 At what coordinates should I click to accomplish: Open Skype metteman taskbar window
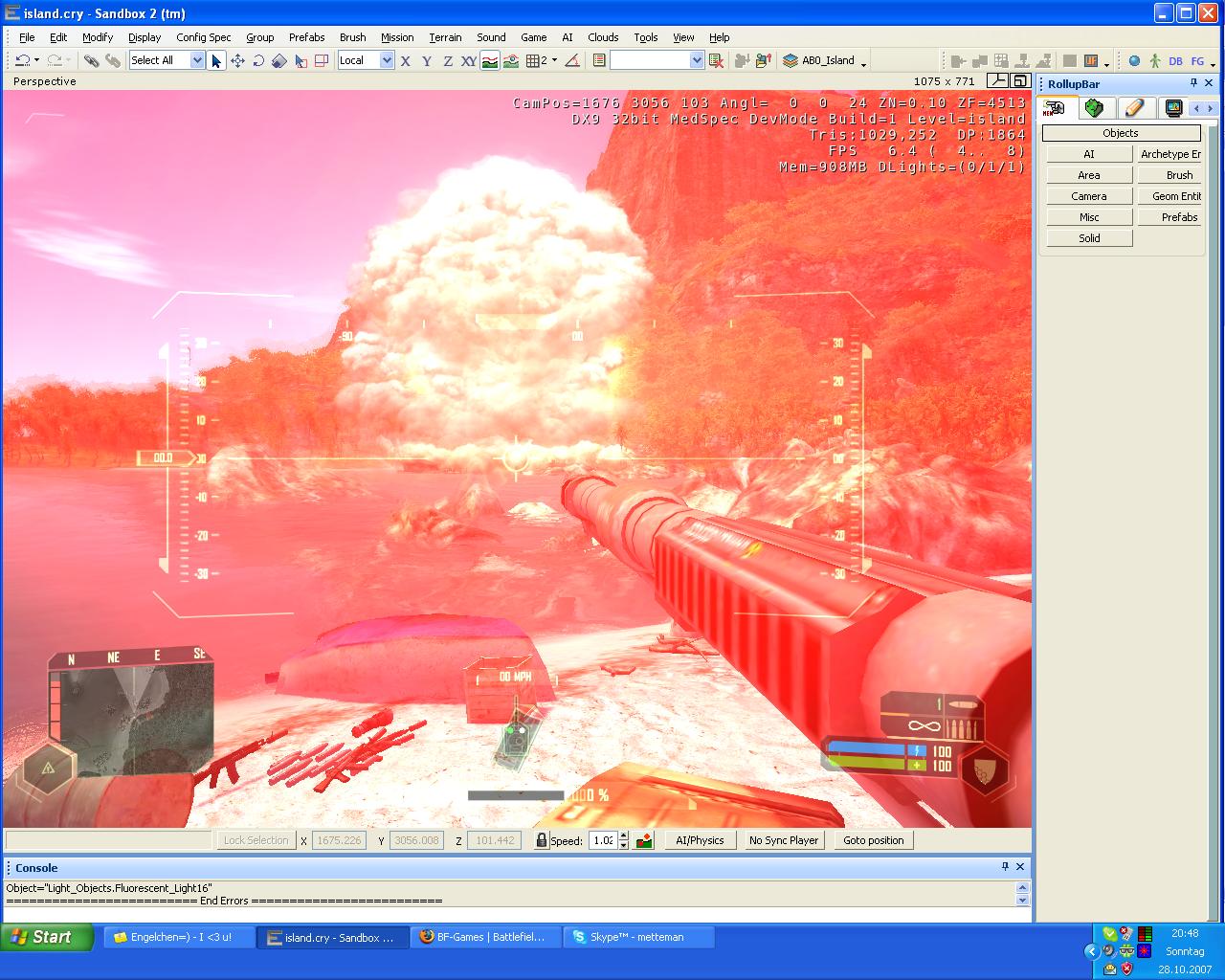(639, 937)
